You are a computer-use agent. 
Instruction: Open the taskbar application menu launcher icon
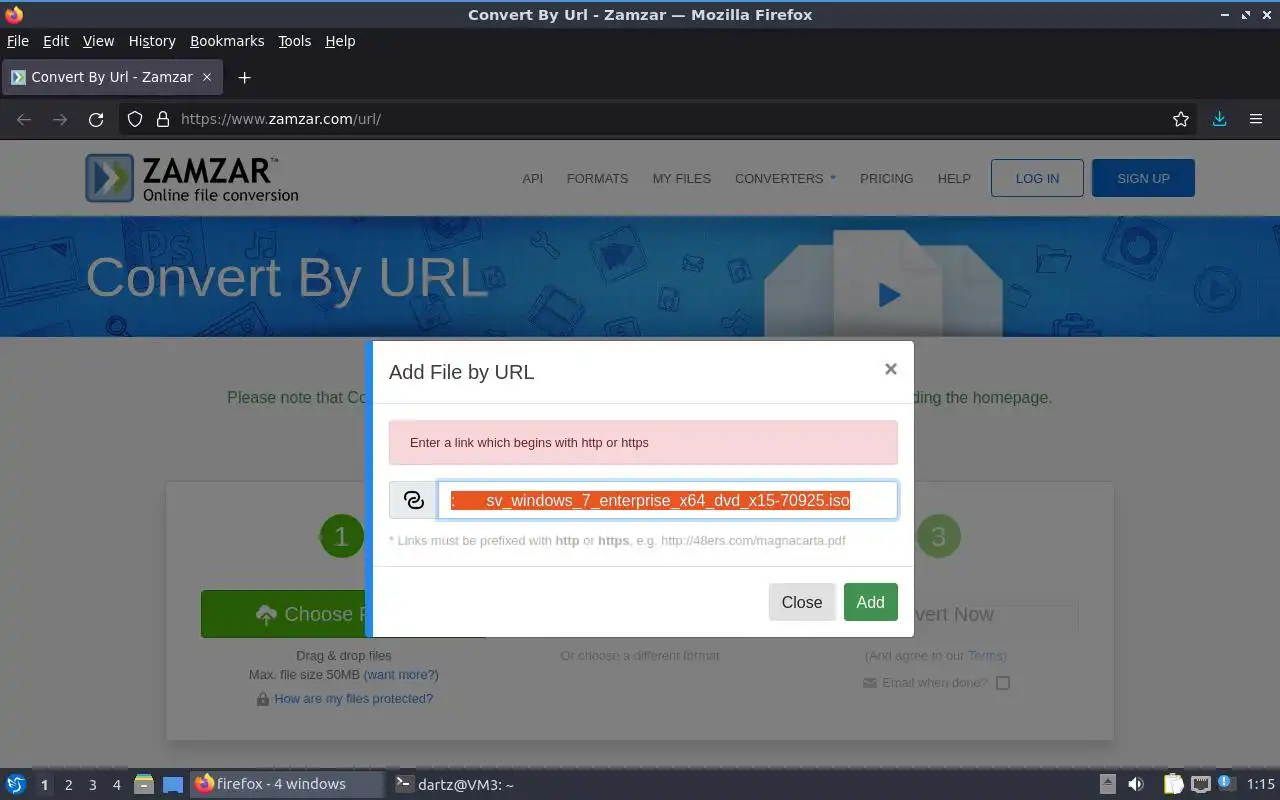[15, 784]
